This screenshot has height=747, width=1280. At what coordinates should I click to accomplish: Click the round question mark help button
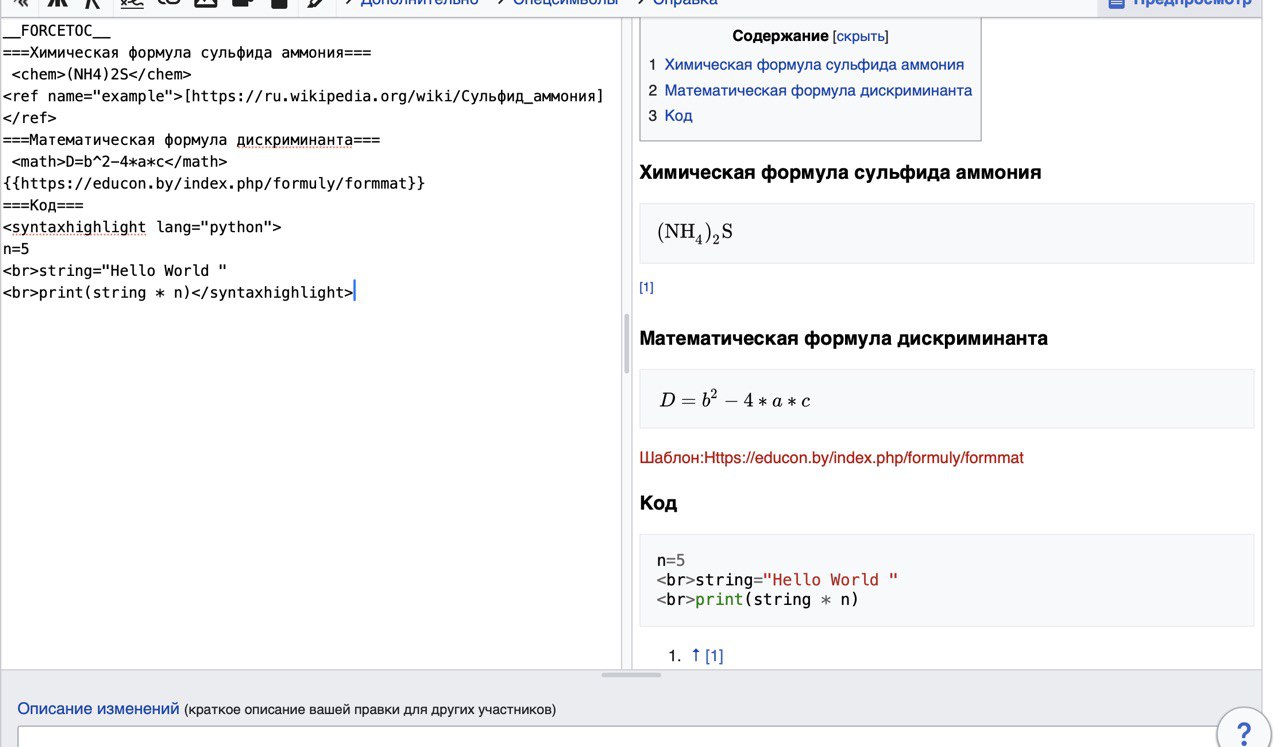click(1243, 734)
